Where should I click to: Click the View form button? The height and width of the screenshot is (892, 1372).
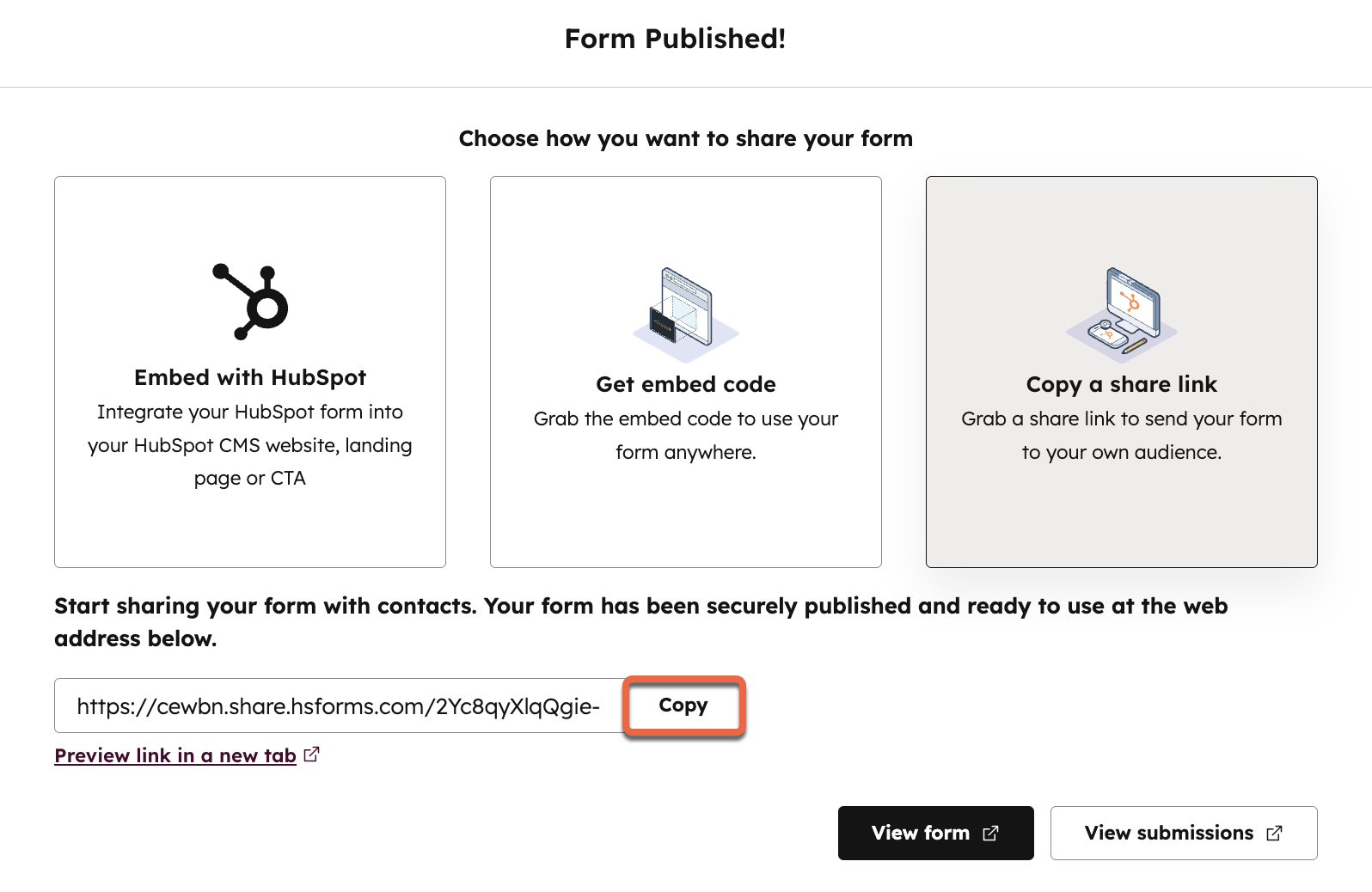935,833
